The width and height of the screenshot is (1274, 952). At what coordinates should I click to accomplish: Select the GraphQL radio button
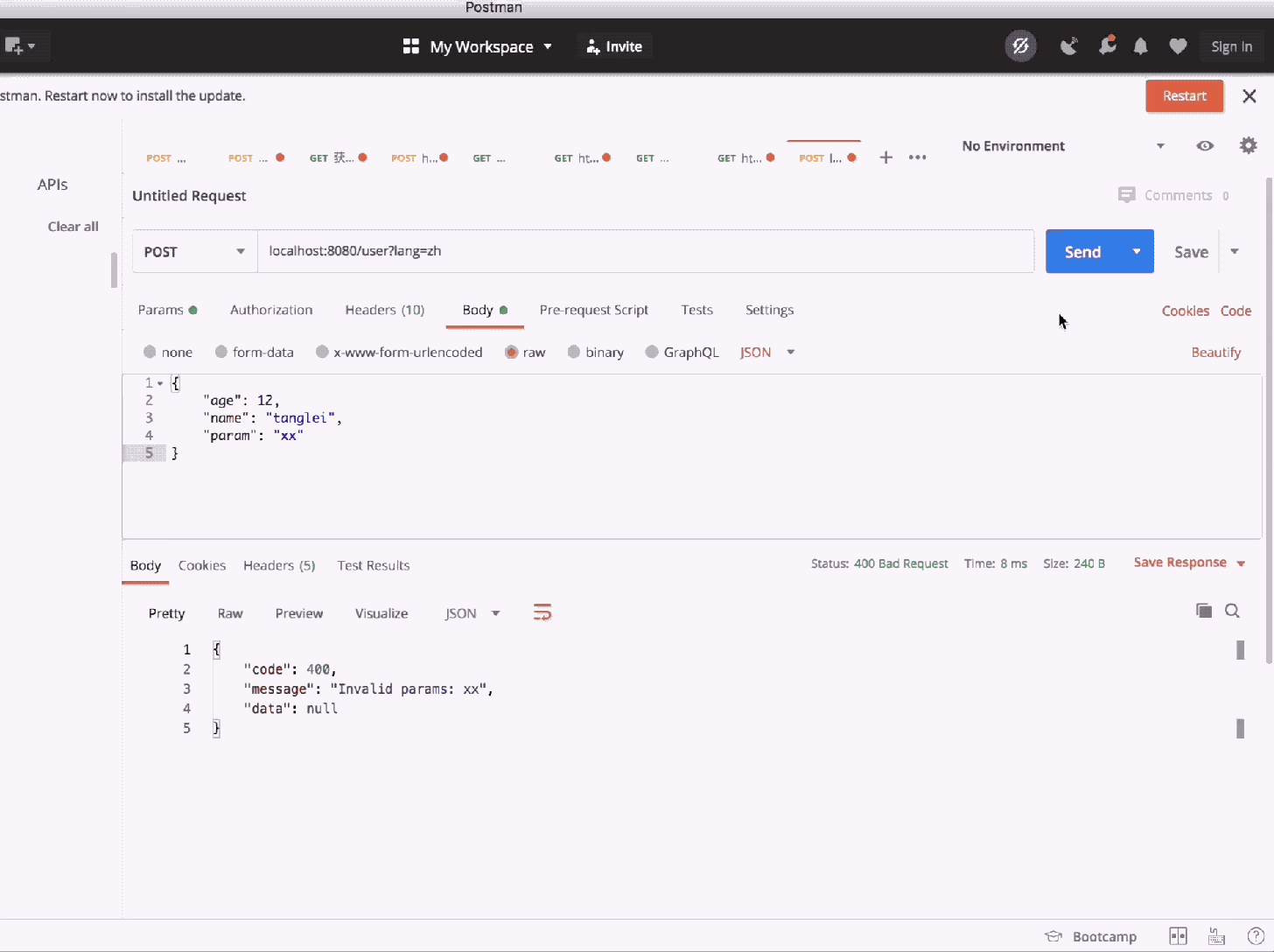pyautogui.click(x=652, y=352)
